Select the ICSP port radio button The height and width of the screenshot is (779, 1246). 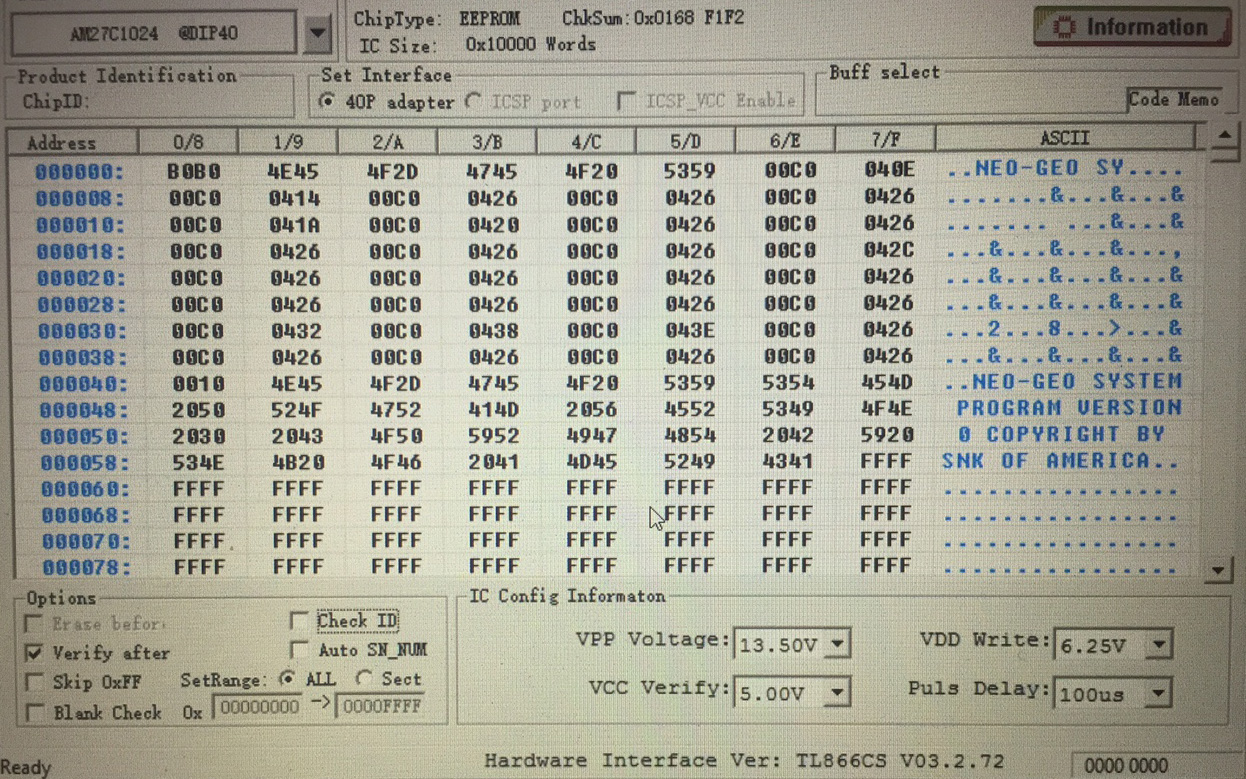pos(474,101)
